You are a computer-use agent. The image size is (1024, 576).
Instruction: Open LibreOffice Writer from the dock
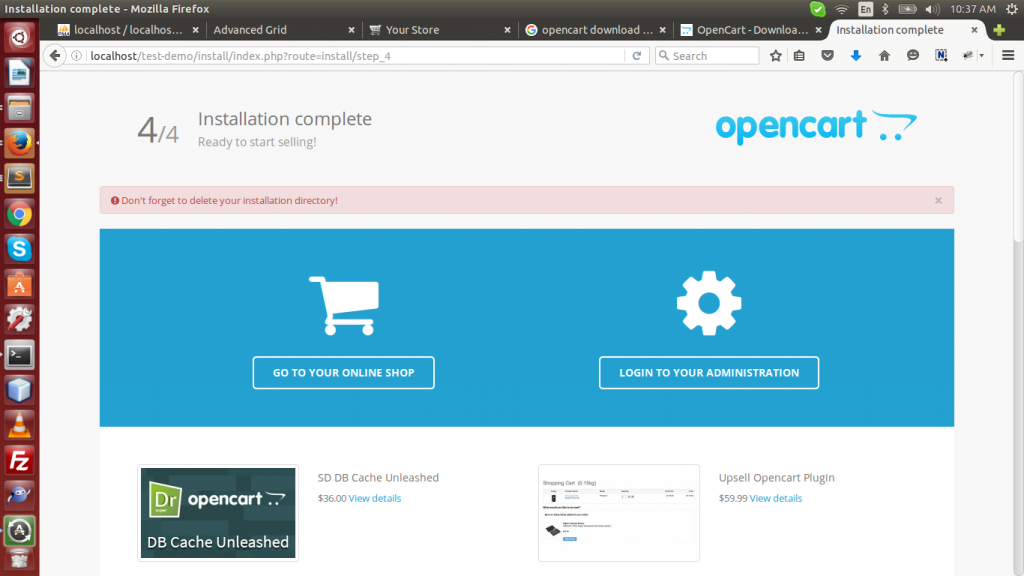click(x=19, y=72)
